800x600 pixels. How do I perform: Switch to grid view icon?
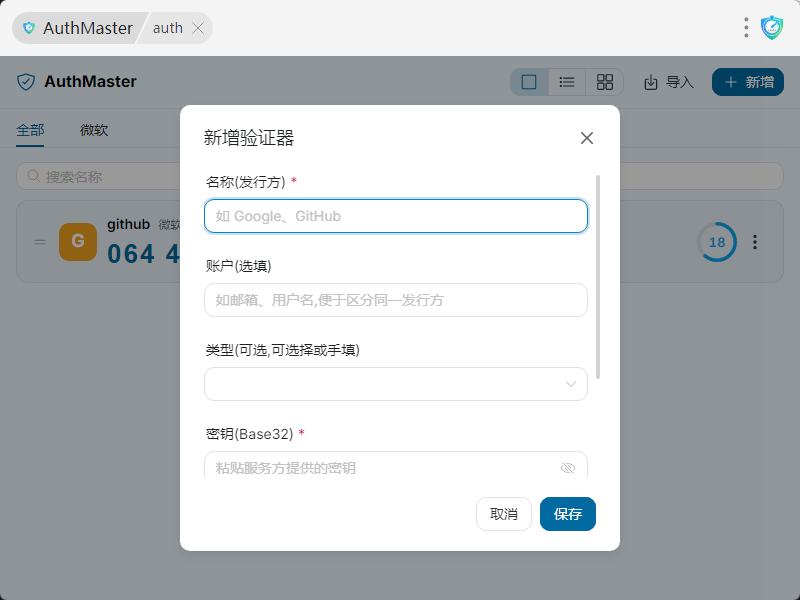(x=605, y=82)
